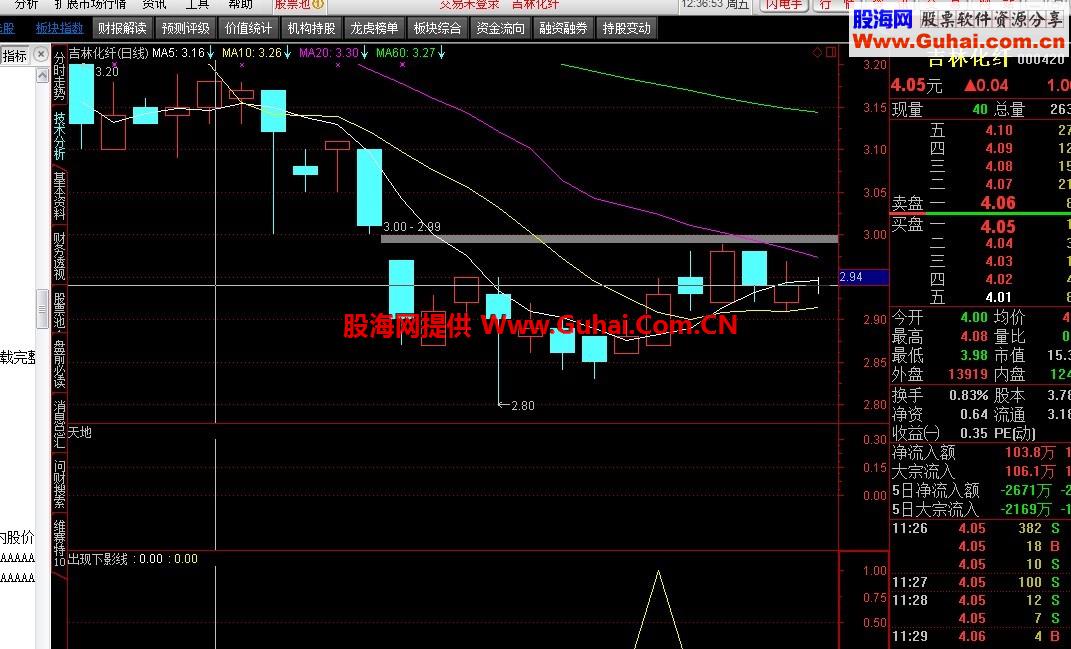Viewport: 1071px width, 649px height.
Task: Click the 换手 0.83% value
Action: pos(969,396)
